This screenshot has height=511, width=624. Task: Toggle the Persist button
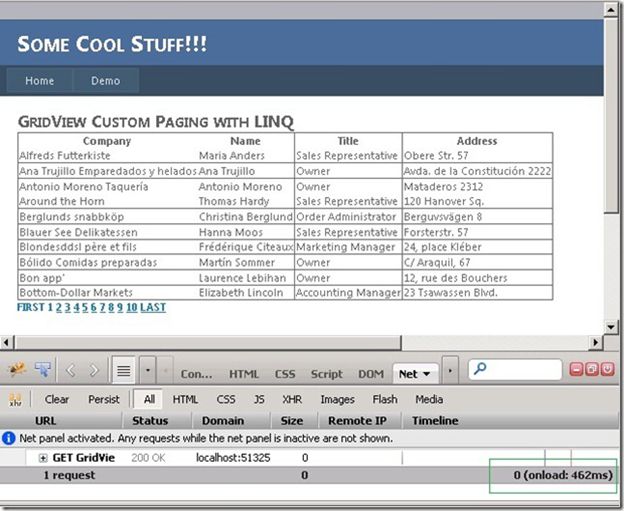tap(103, 399)
